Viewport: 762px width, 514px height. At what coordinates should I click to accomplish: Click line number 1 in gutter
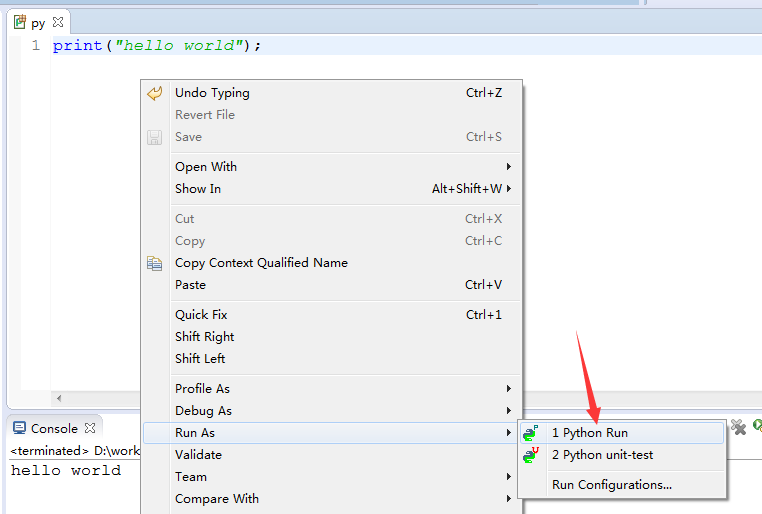pyautogui.click(x=35, y=46)
